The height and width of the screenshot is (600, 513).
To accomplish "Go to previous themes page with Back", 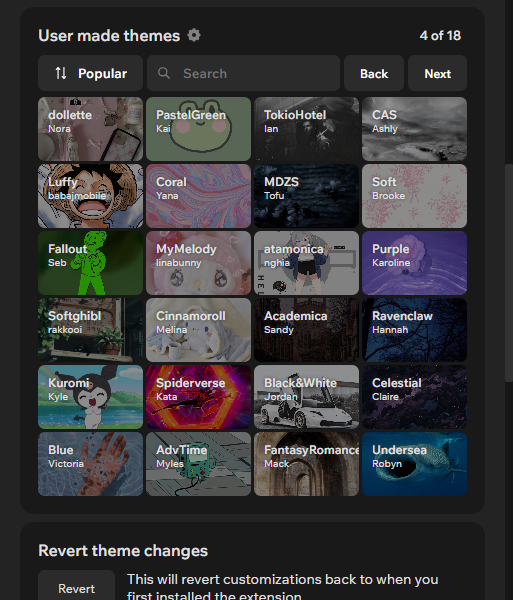I will [374, 73].
